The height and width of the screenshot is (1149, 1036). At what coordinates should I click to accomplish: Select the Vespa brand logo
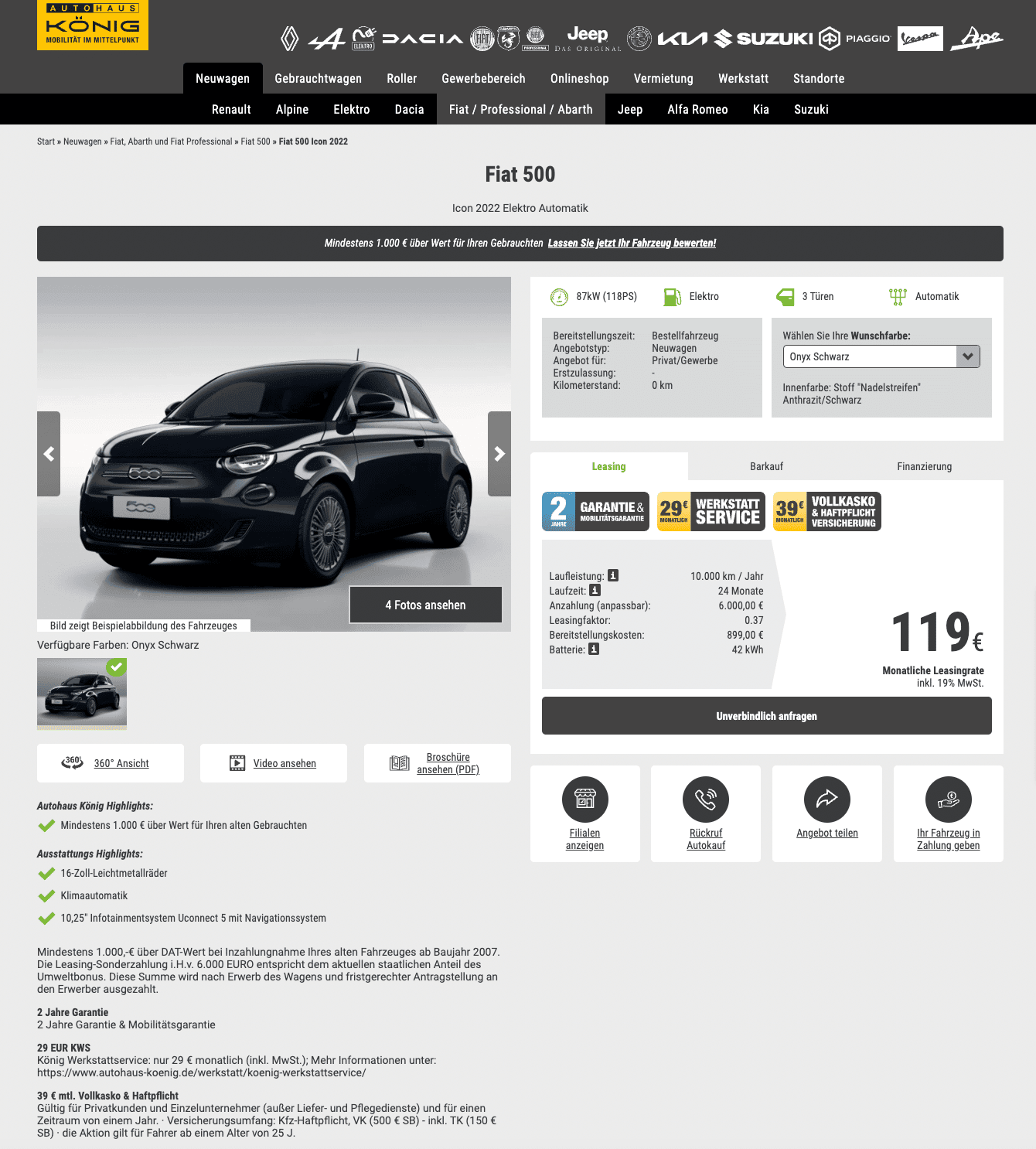[x=920, y=39]
